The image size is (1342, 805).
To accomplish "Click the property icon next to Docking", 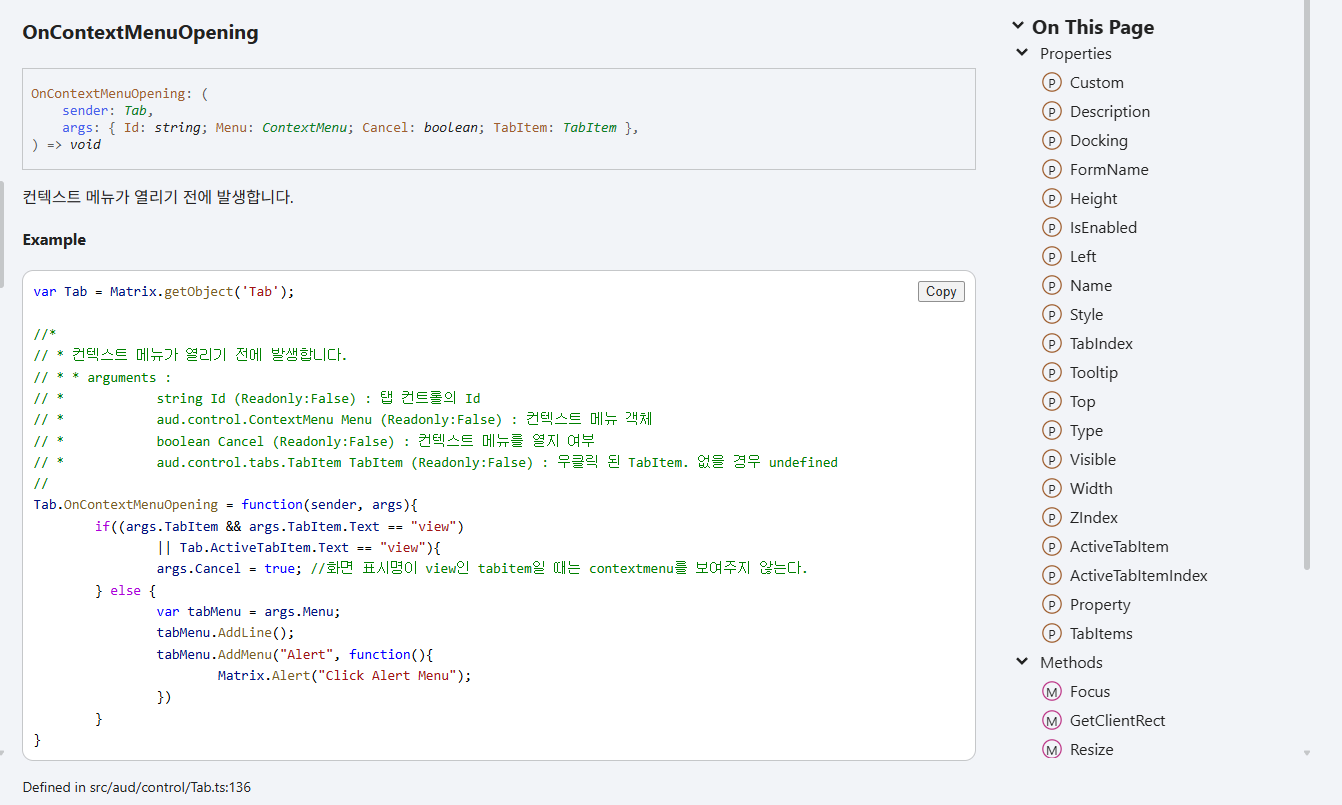I will 1051,141.
